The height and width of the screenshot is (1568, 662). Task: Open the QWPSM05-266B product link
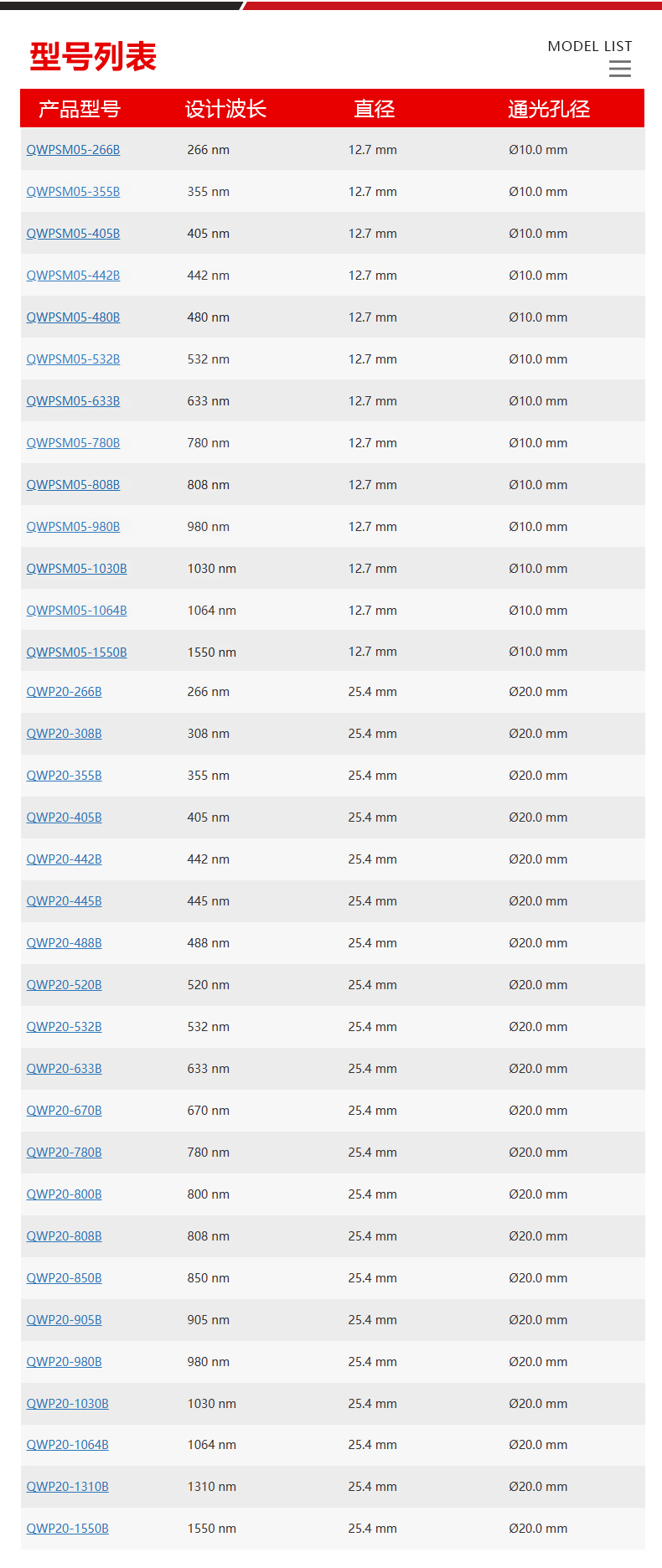click(x=73, y=150)
